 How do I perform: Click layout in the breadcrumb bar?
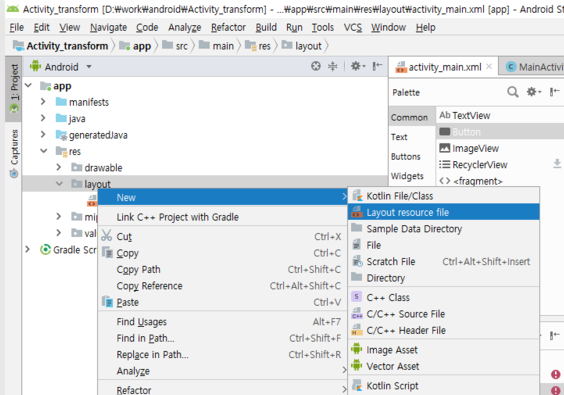(302, 46)
